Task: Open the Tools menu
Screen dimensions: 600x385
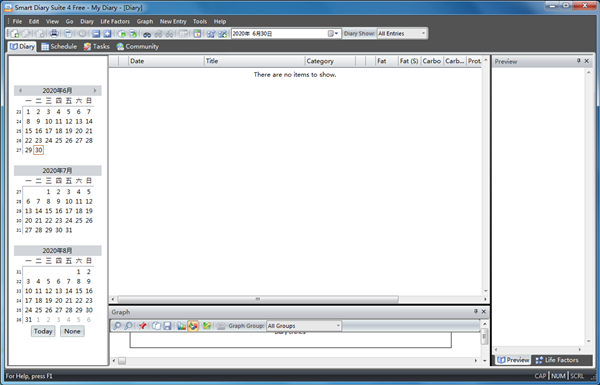Action: (x=200, y=21)
